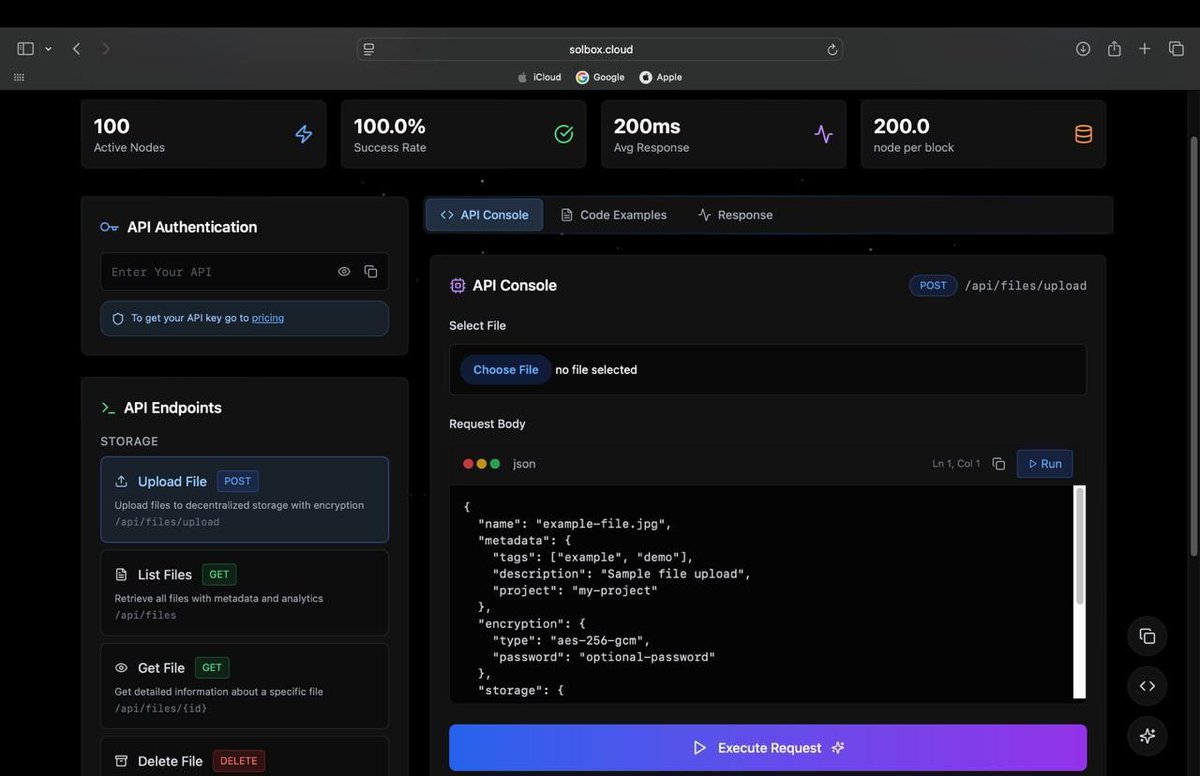Switch to the API Console tab

[x=485, y=215]
